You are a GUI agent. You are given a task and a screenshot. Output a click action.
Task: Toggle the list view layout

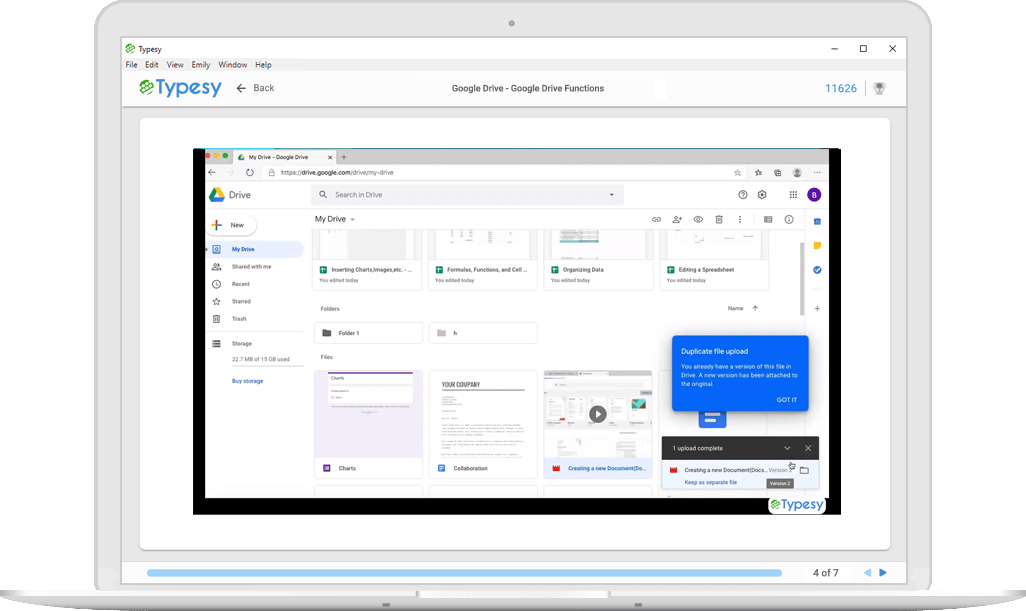coord(768,219)
